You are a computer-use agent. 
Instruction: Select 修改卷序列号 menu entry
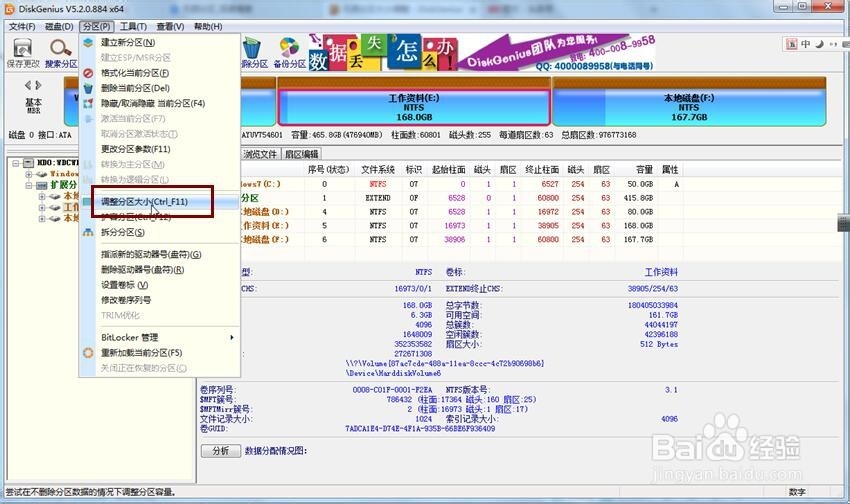click(x=126, y=300)
